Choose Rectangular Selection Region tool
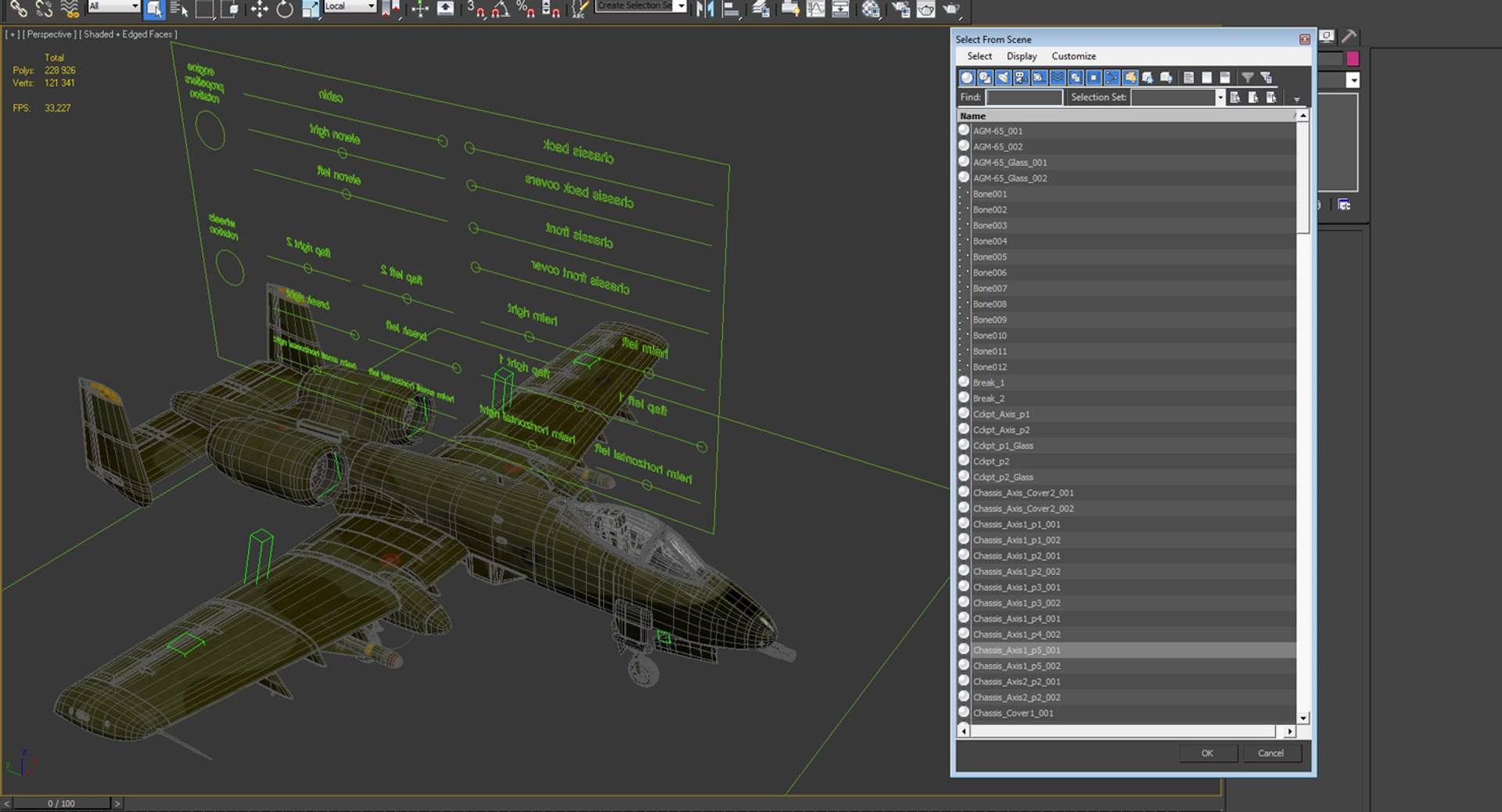Screen dimensions: 1502x812 click(205, 9)
